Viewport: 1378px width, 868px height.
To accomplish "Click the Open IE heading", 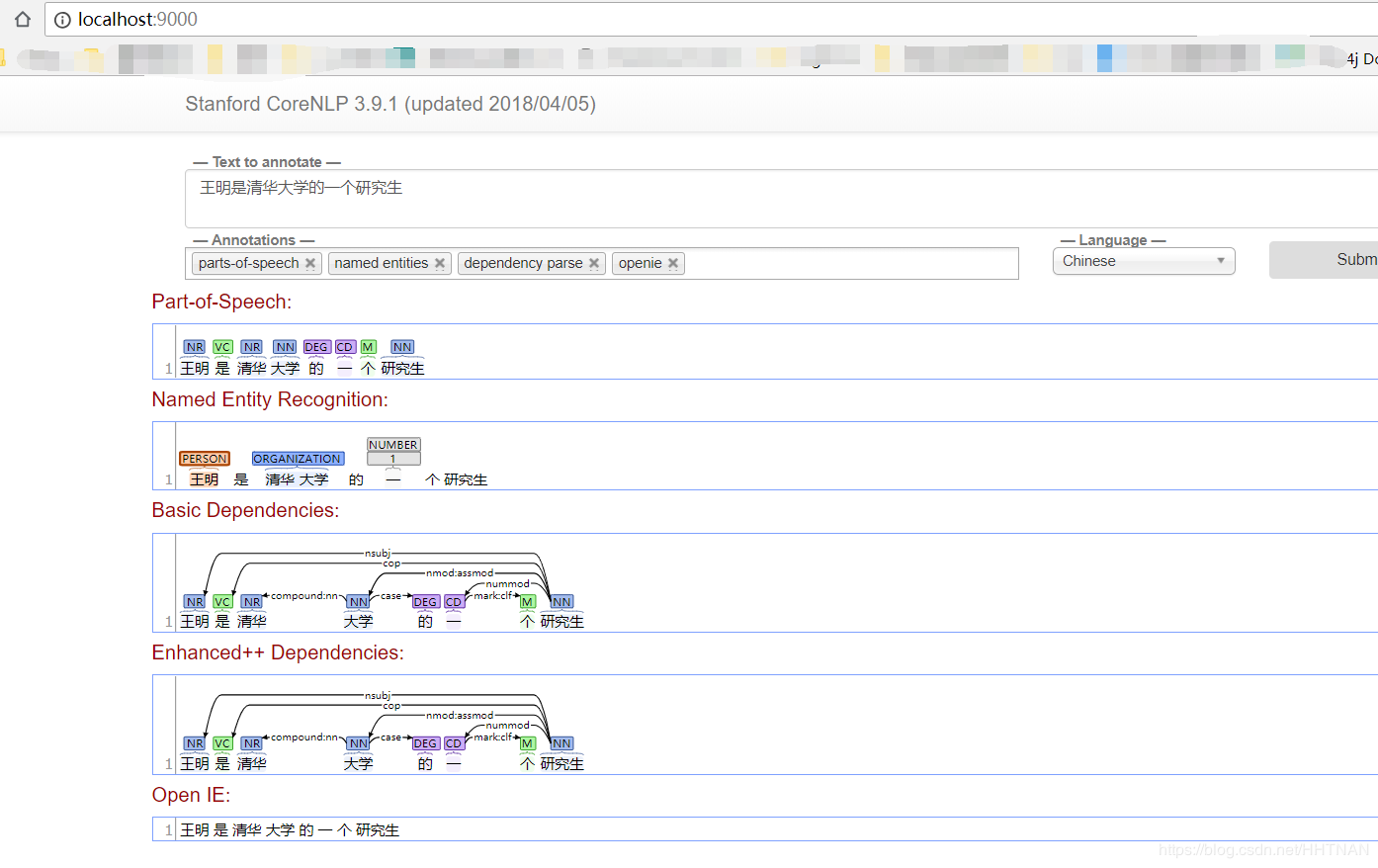I will tap(191, 795).
